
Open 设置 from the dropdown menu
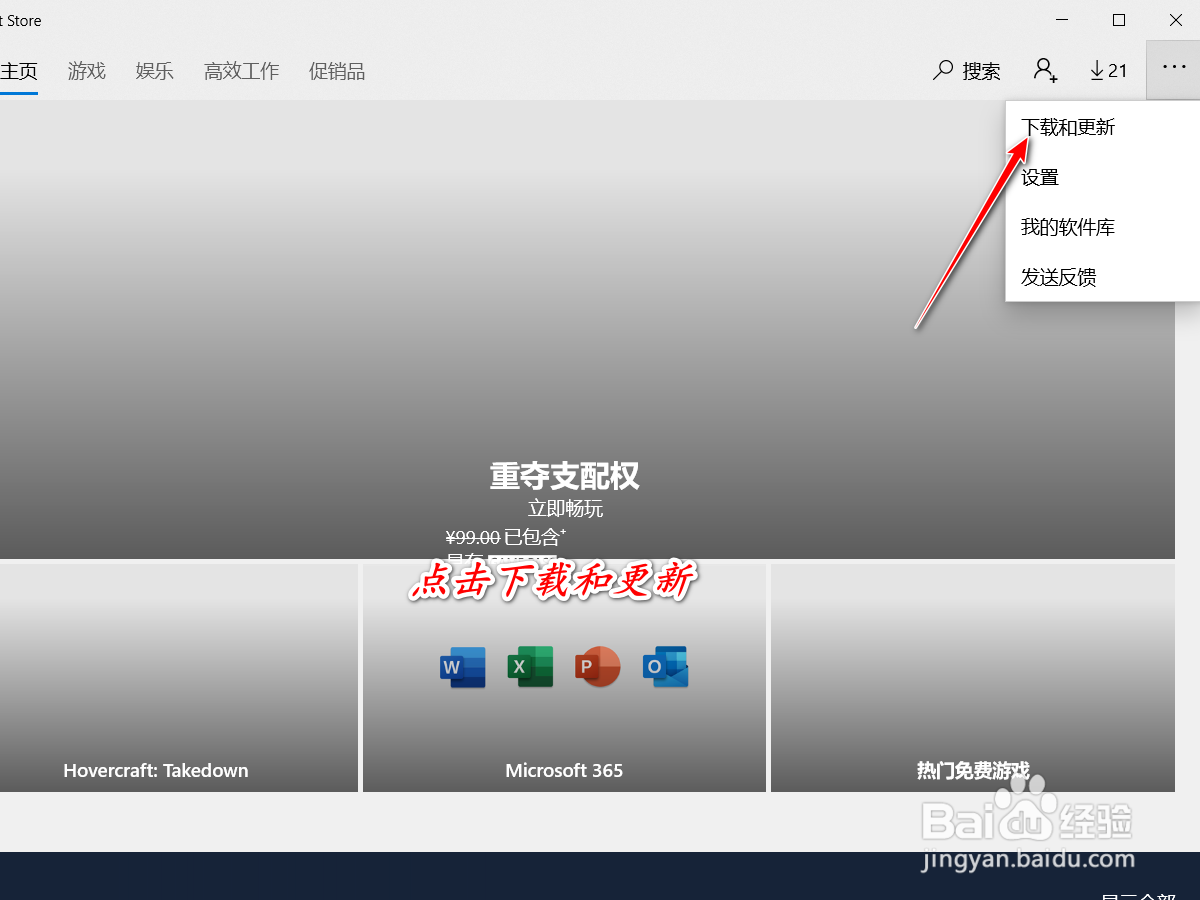1040,177
